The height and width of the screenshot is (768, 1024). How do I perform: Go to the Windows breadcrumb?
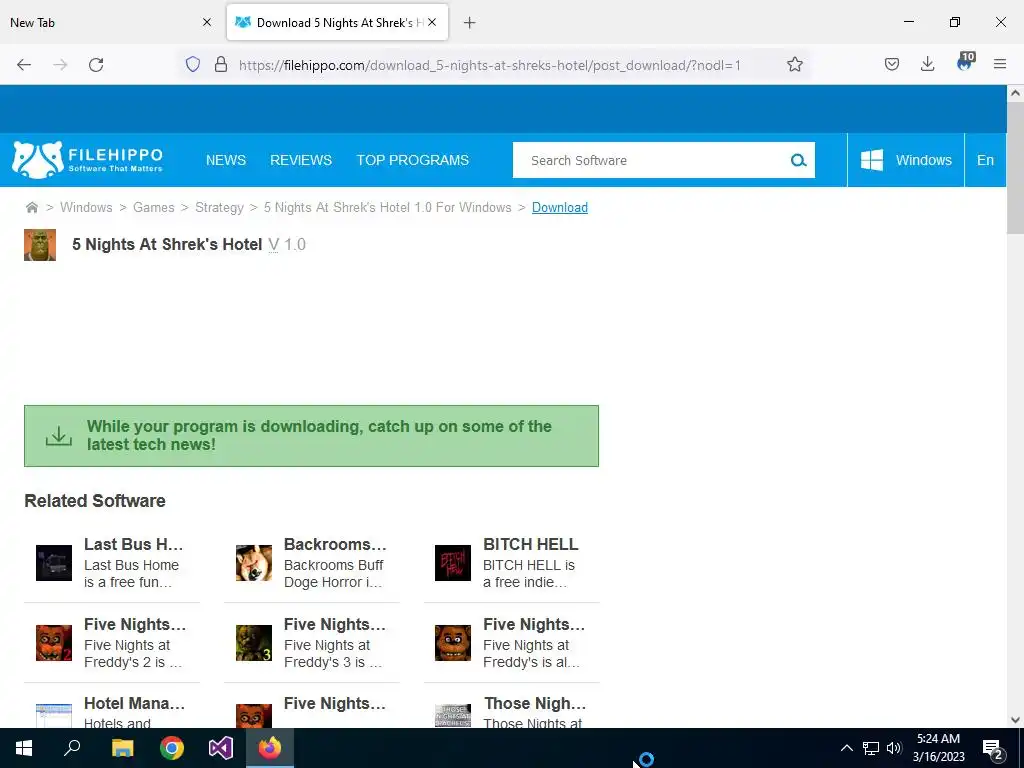tap(86, 207)
